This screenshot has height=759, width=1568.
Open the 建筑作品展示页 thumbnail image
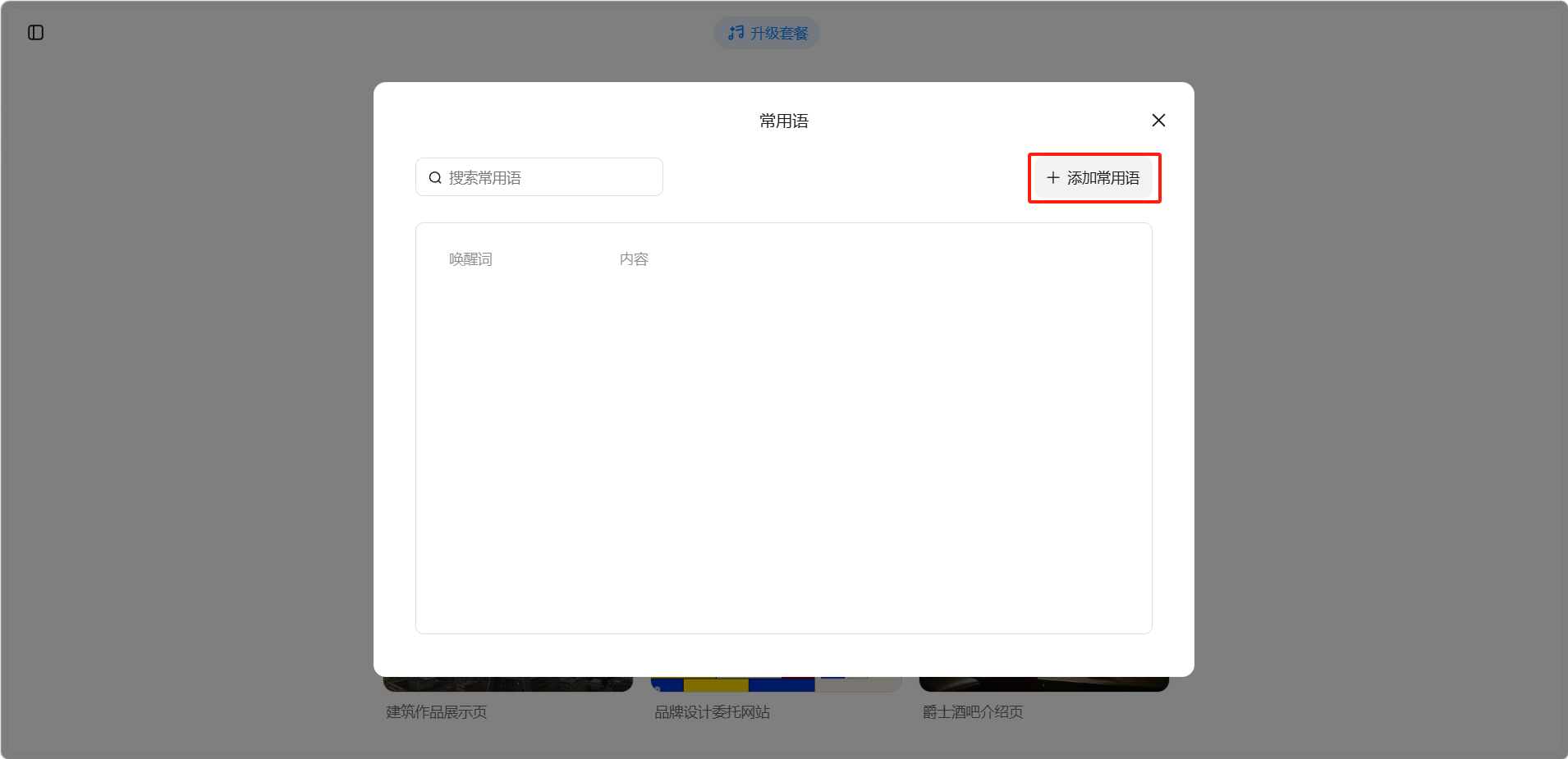[507, 684]
